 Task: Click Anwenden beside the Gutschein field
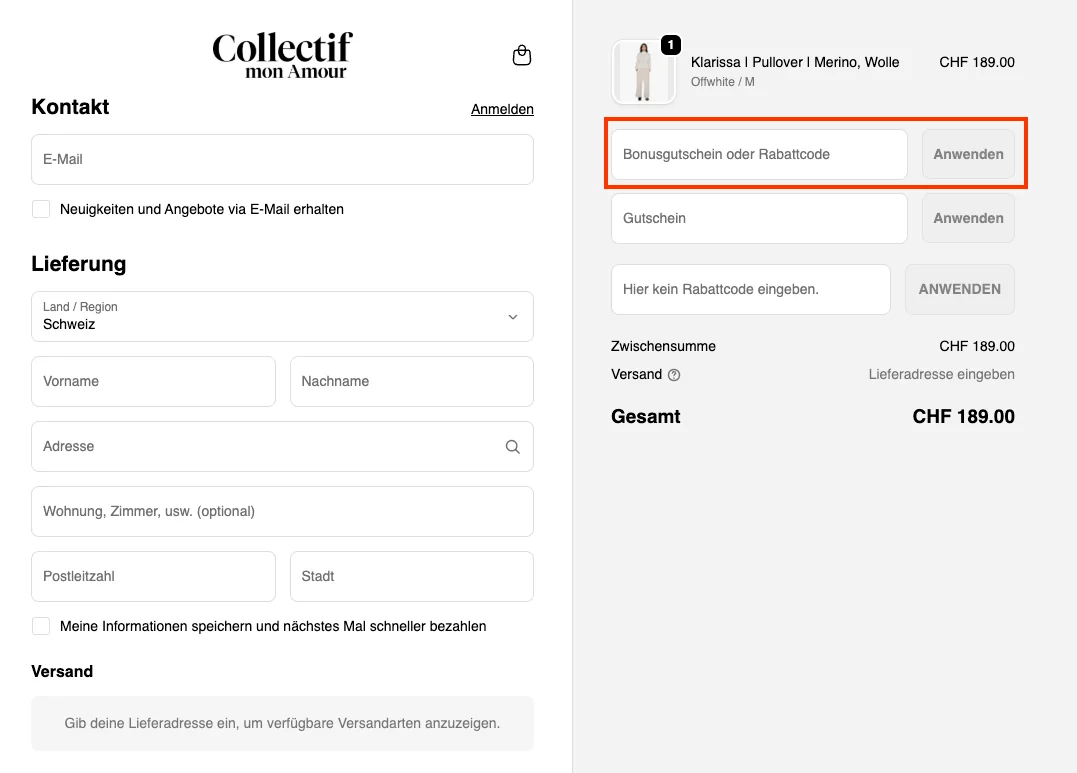pos(967,218)
